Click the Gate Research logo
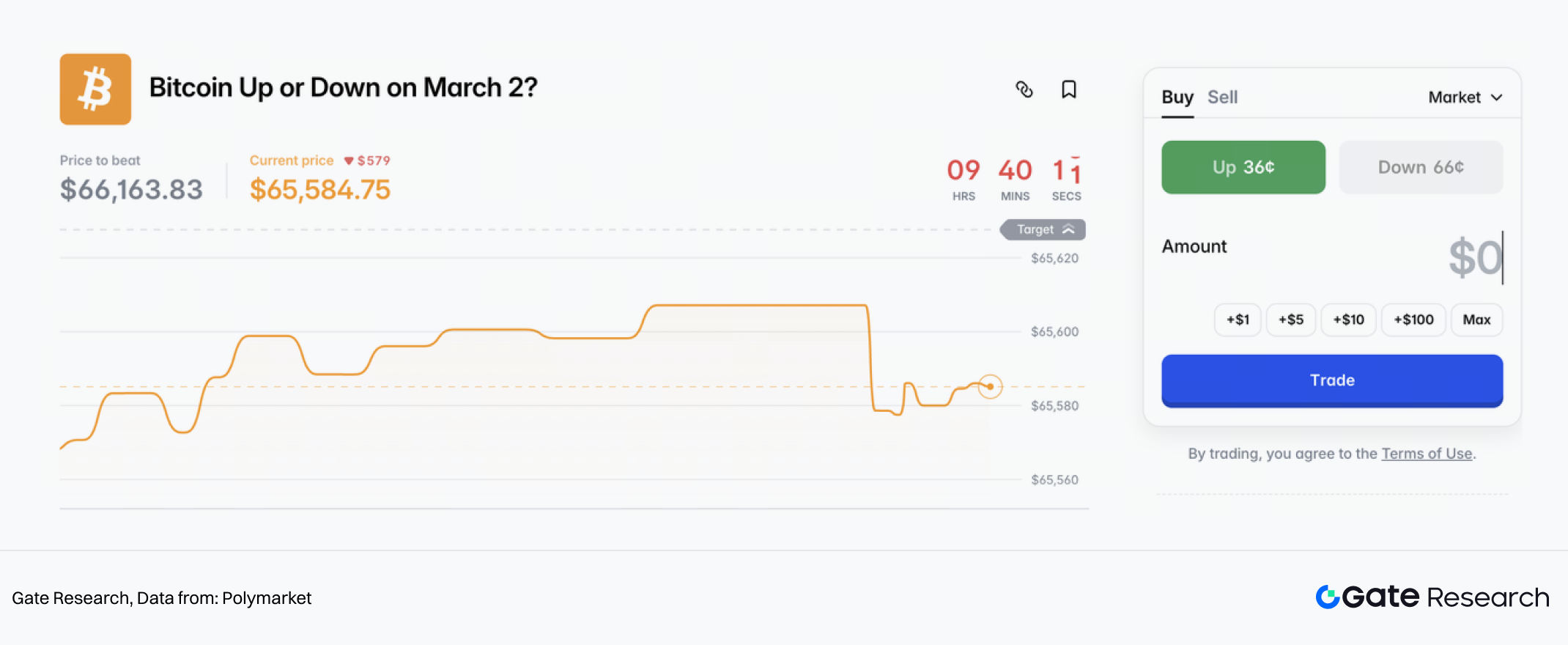Screen dimensions: 1568x645 pyautogui.click(x=1432, y=597)
